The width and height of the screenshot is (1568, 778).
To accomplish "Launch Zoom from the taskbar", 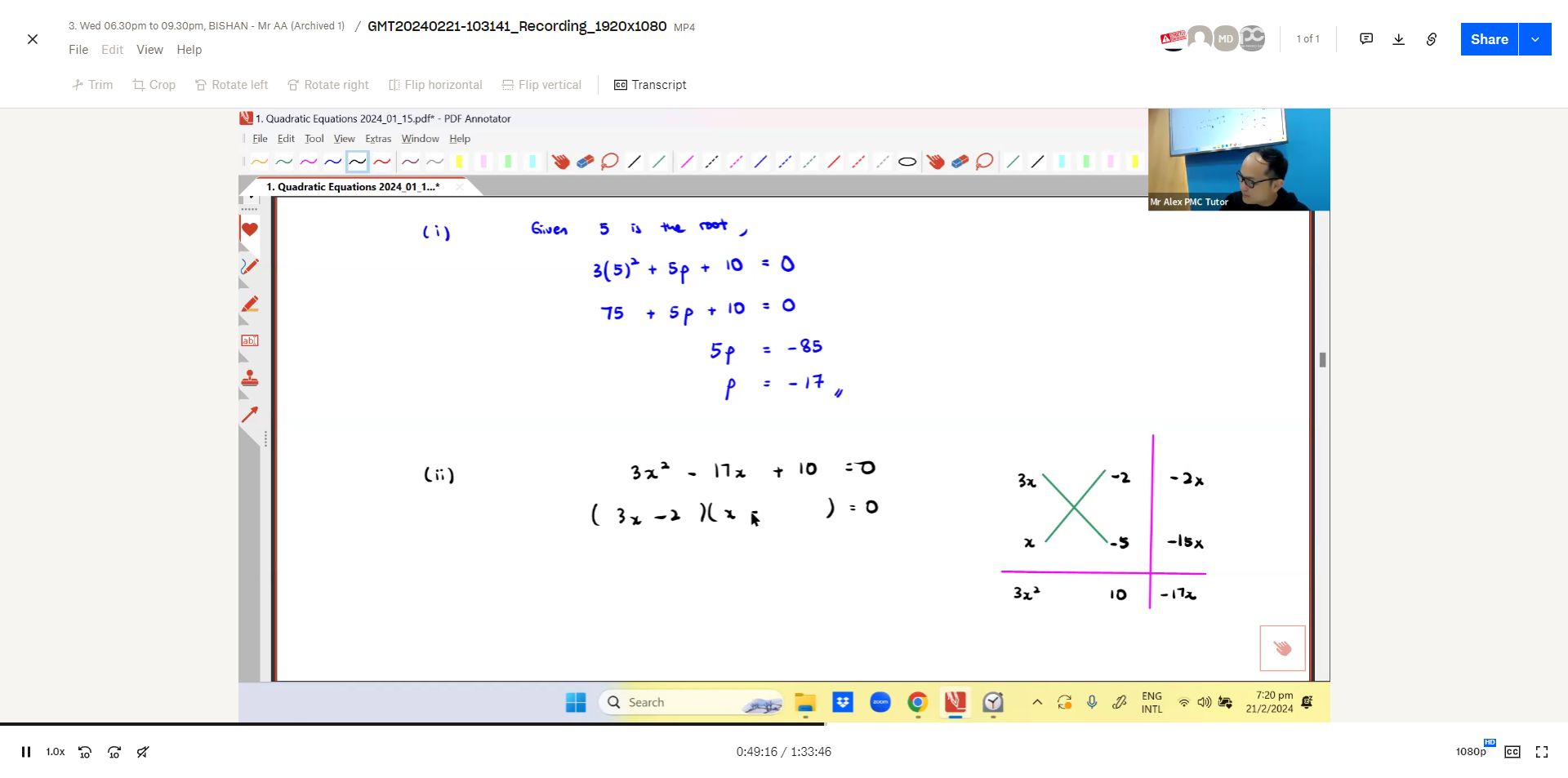I will [x=880, y=703].
